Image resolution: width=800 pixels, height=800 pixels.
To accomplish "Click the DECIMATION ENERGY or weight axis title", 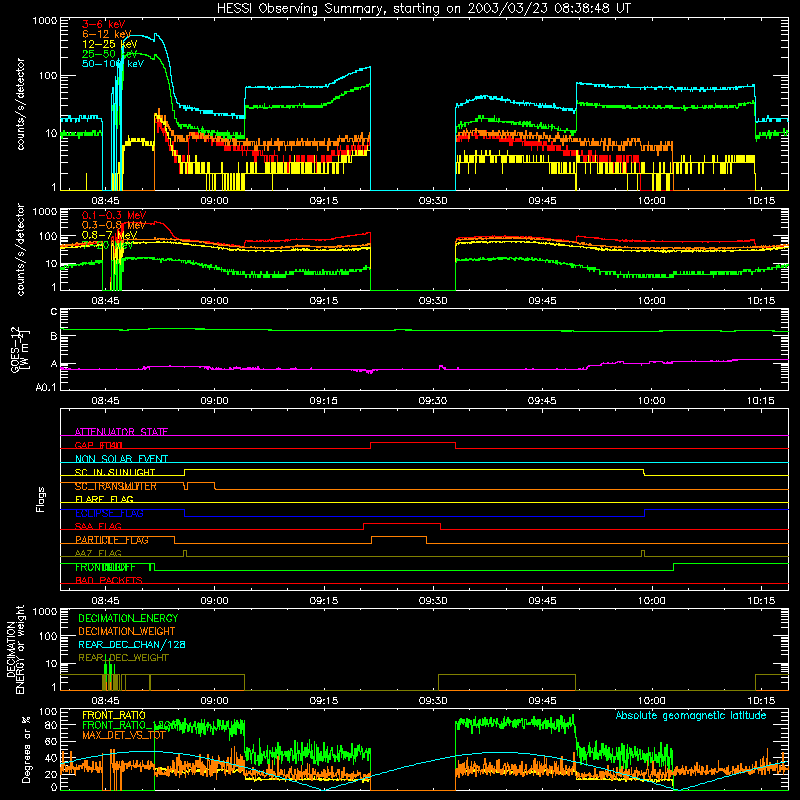I will pos(15,649).
